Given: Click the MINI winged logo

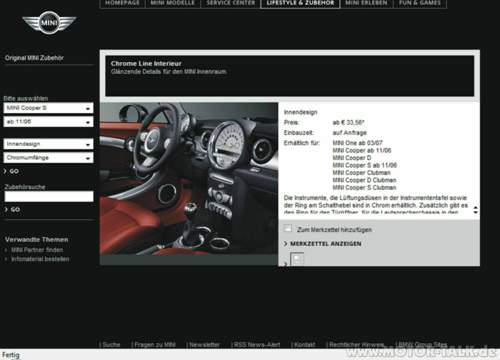Looking at the screenshot, I should click(x=49, y=23).
